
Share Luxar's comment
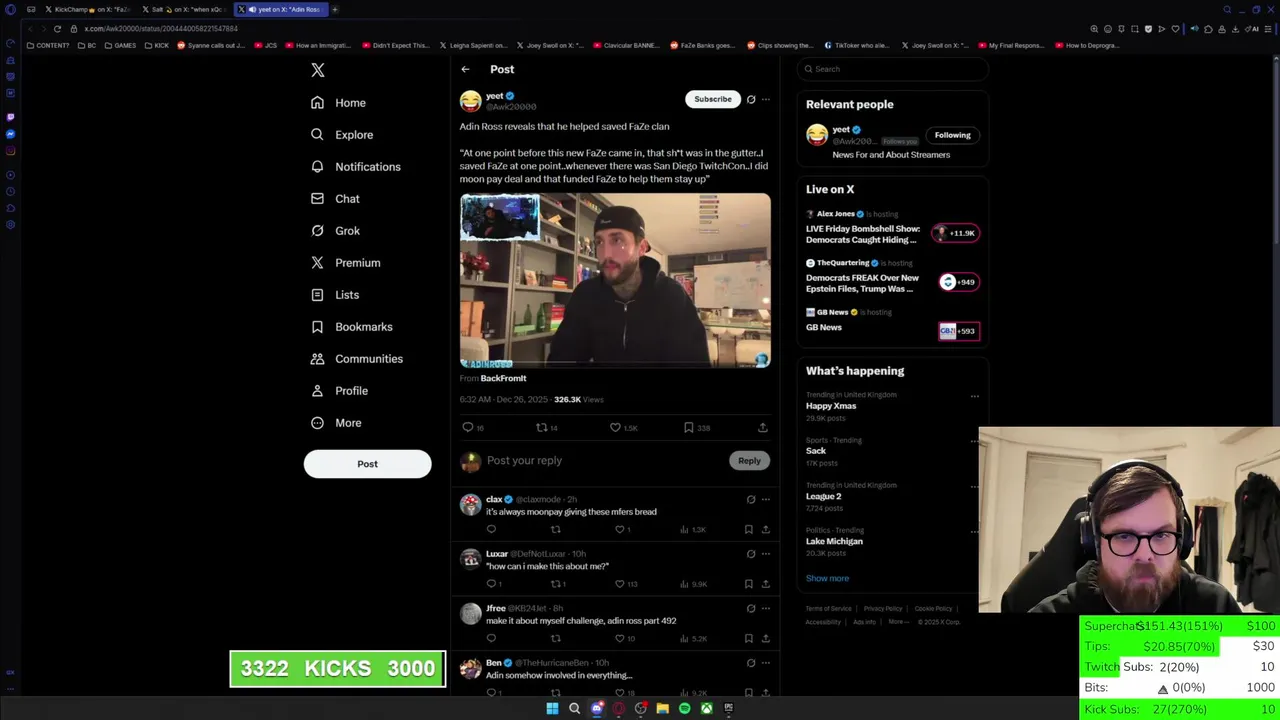766,584
